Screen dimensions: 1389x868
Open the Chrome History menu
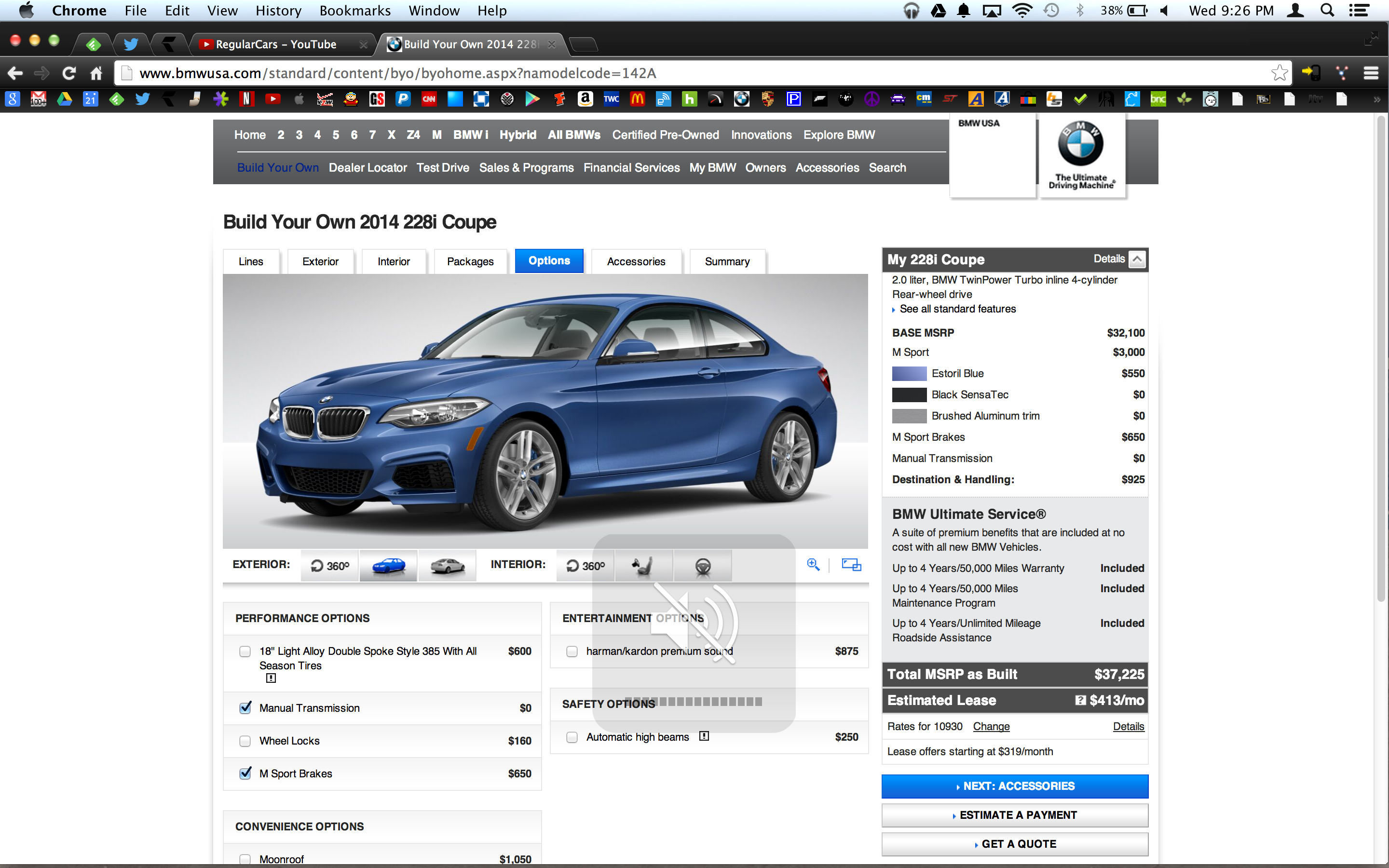pyautogui.click(x=278, y=10)
